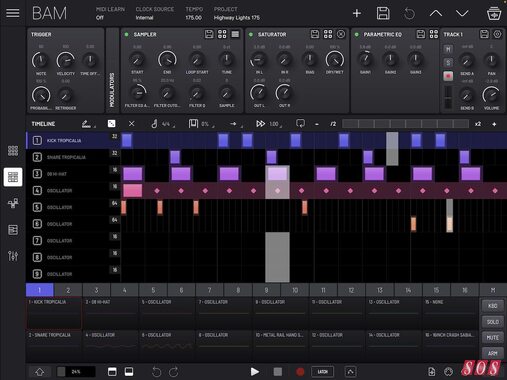Expand the Modulators side panel
The height and width of the screenshot is (380, 507).
(x=112, y=71)
